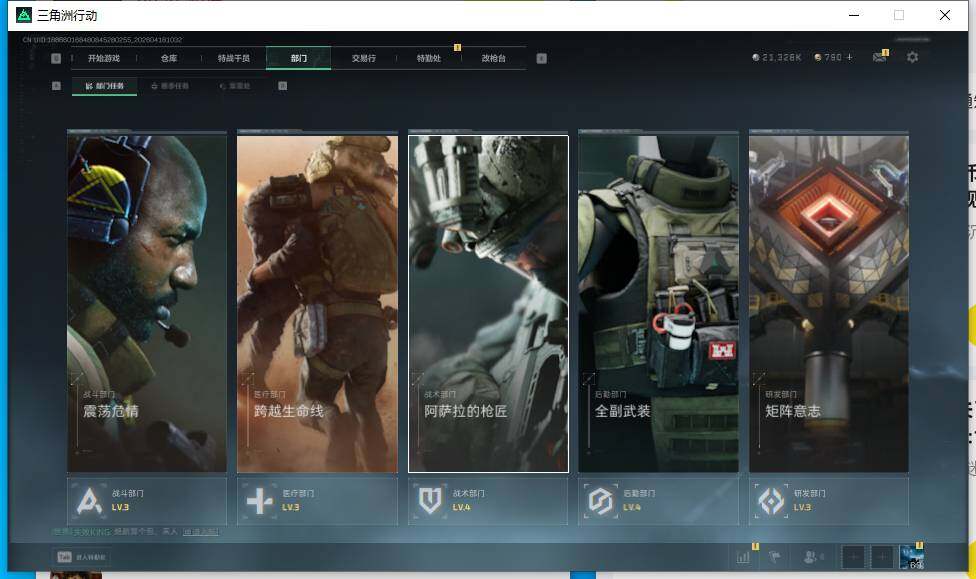This screenshot has height=579, width=976.
Task: Click the player avatar in bottom right
Action: [x=911, y=557]
